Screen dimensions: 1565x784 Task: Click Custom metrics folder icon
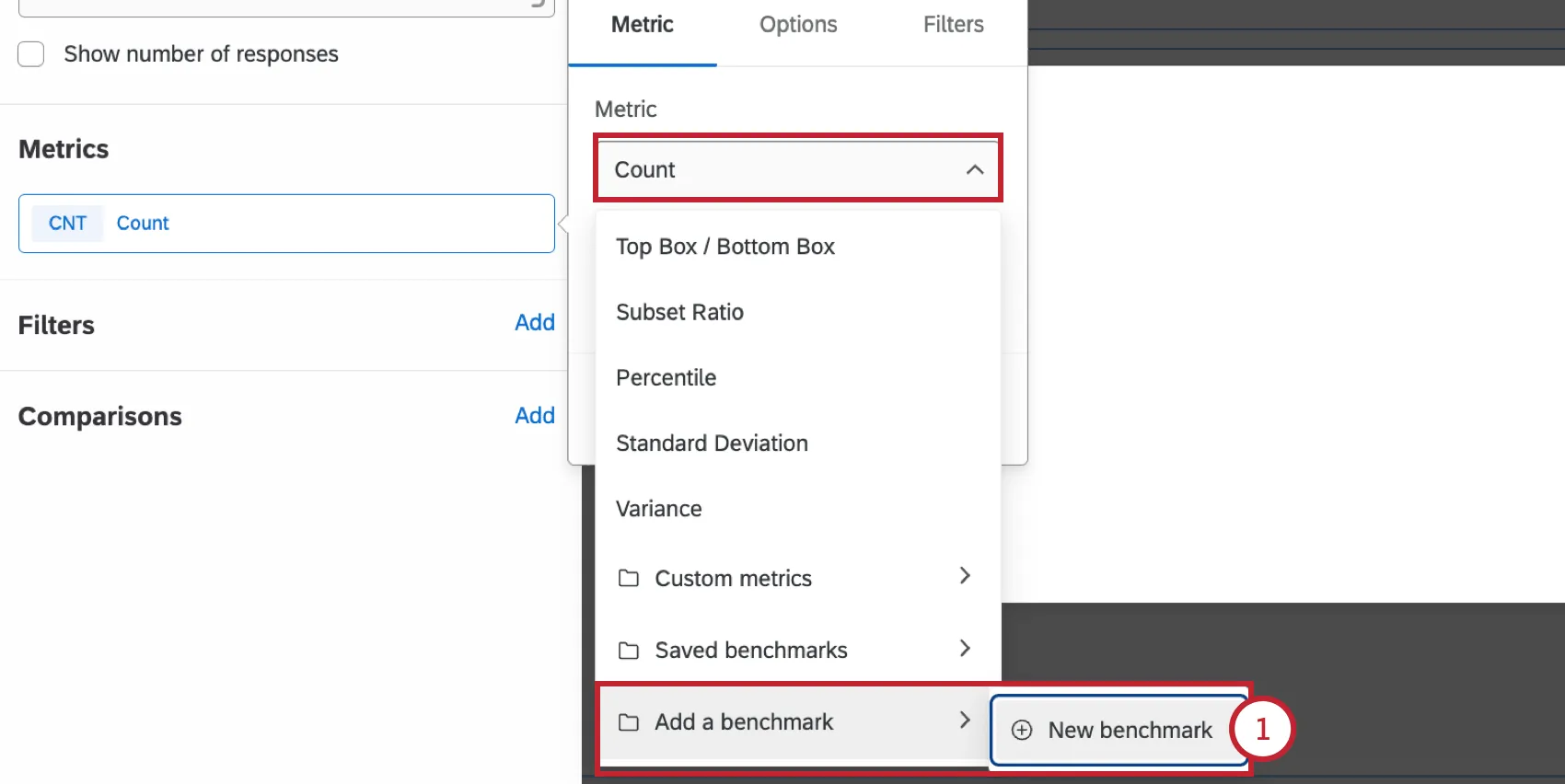[x=629, y=578]
